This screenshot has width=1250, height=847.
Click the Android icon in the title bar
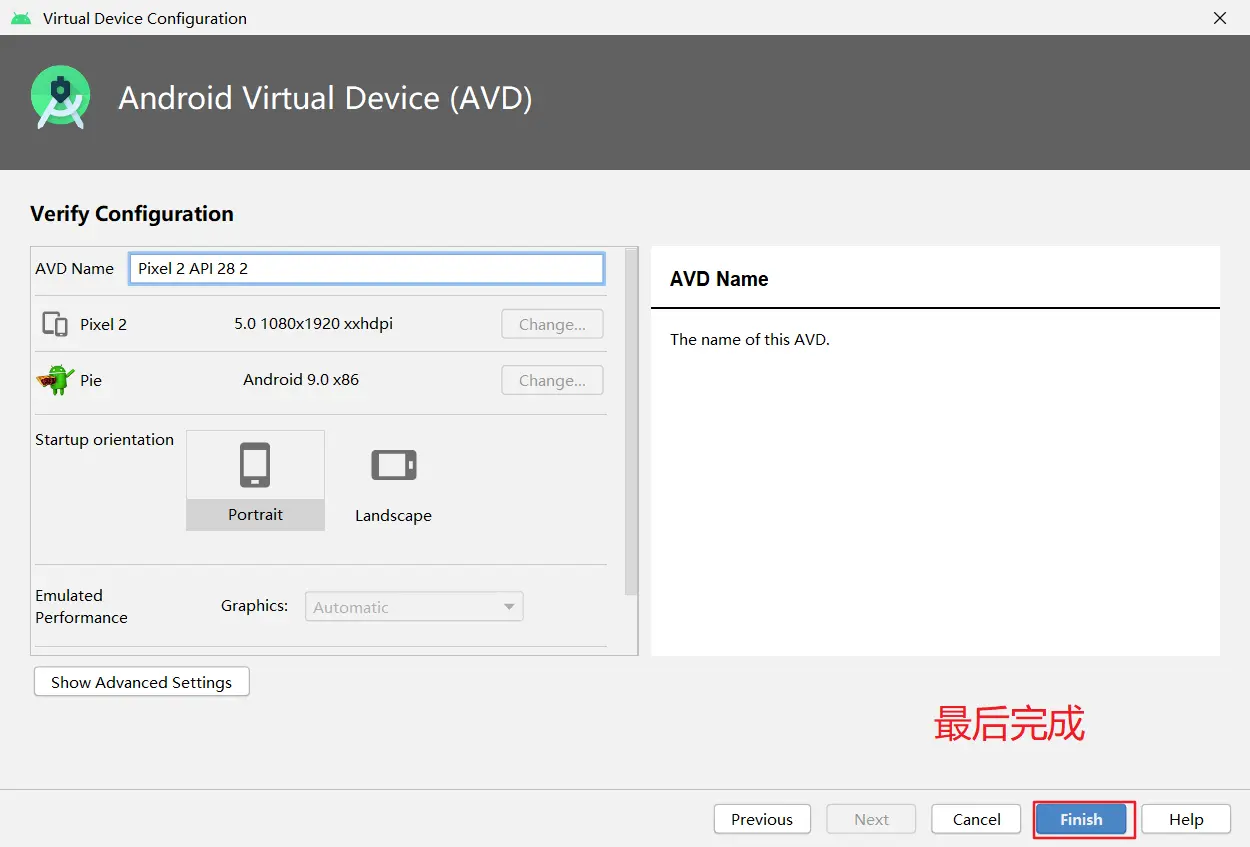(21, 18)
